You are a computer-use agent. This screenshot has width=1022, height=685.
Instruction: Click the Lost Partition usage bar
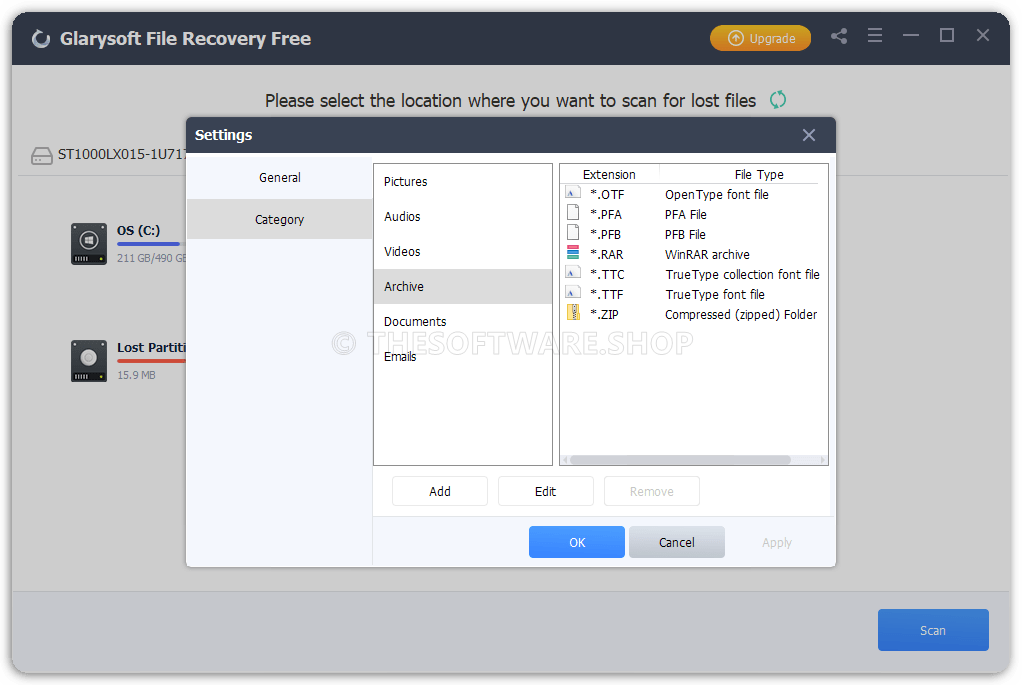point(151,360)
